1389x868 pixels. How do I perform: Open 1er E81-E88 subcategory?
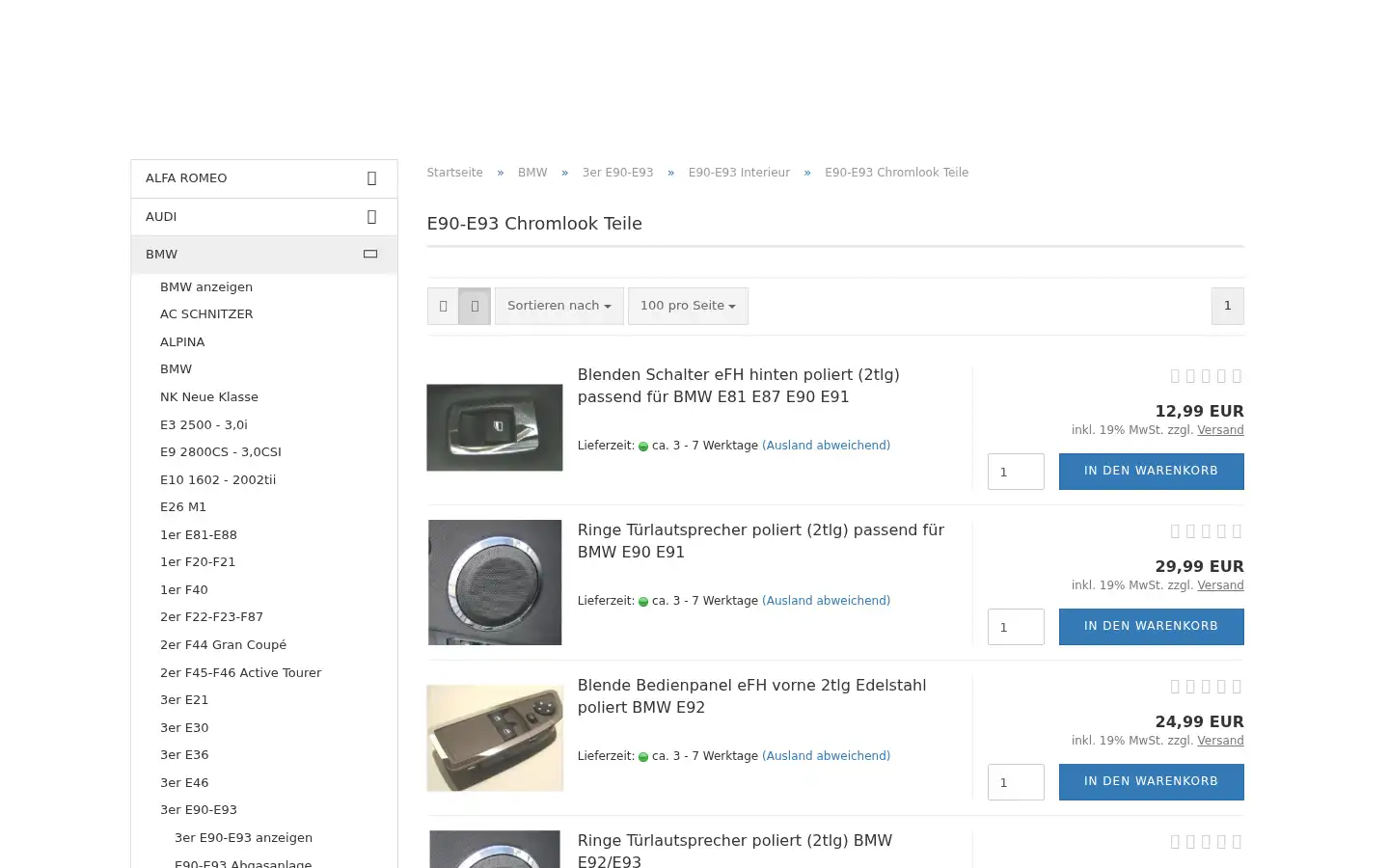pyautogui.click(x=199, y=535)
